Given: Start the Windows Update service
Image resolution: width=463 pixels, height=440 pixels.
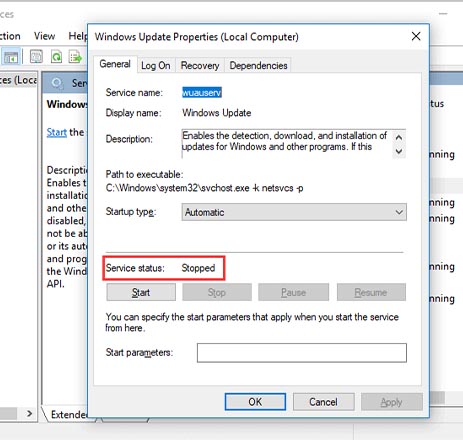Looking at the screenshot, I should [x=141, y=292].
